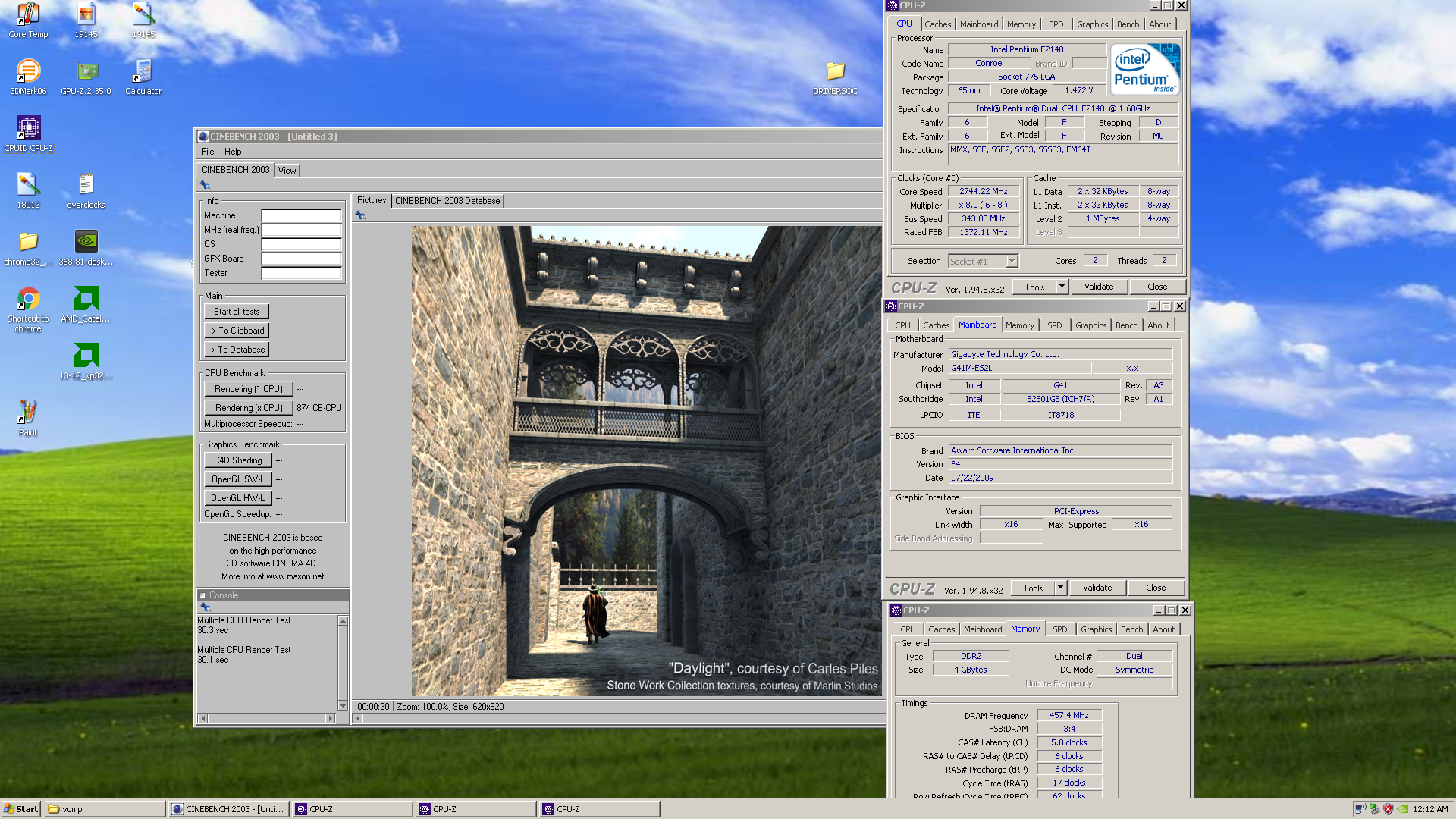Open the GPU-Z.2.35.0 desktop icon
This screenshot has width=1456, height=819.
pyautogui.click(x=86, y=77)
